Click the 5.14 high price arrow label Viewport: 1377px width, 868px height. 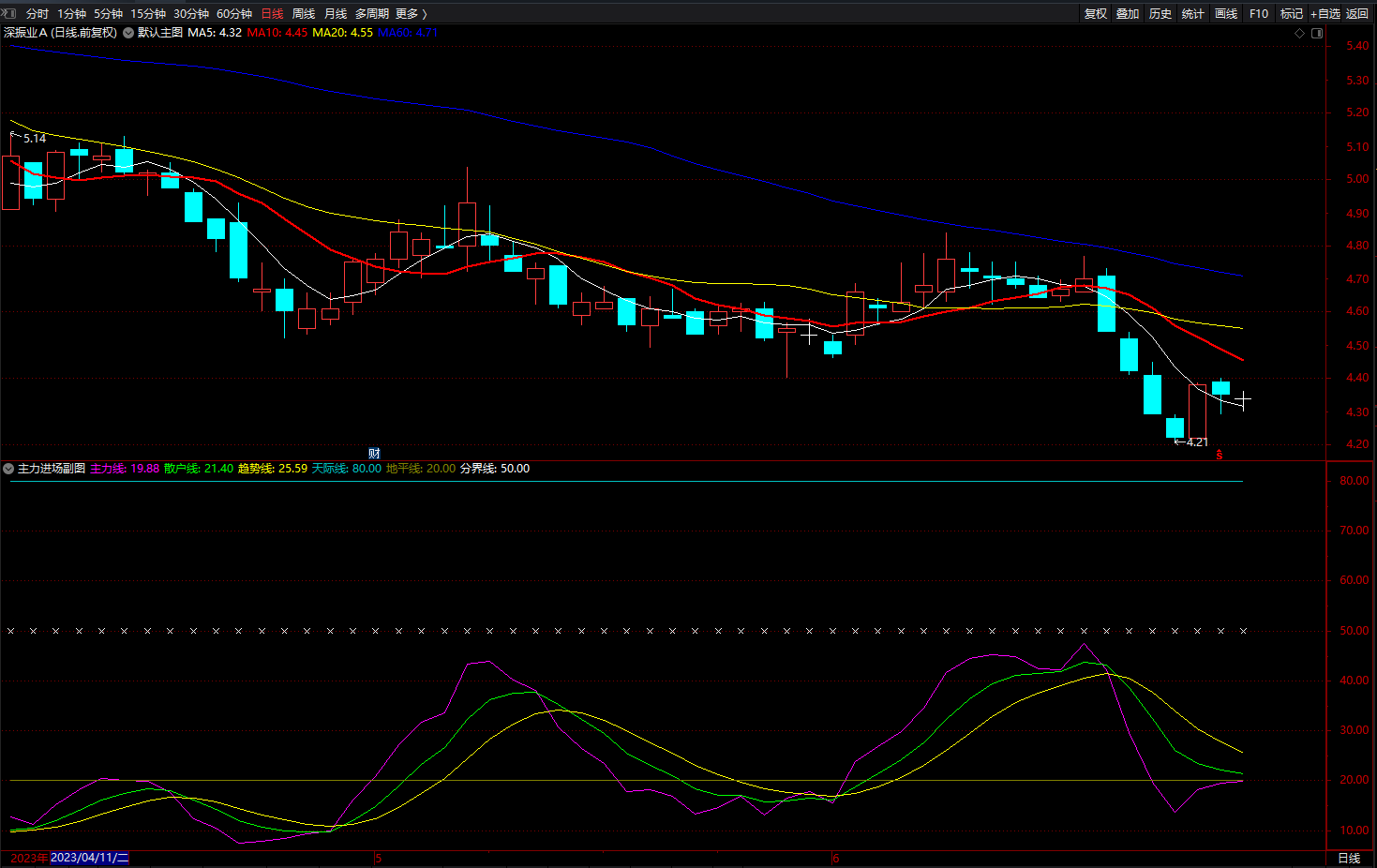click(x=29, y=138)
